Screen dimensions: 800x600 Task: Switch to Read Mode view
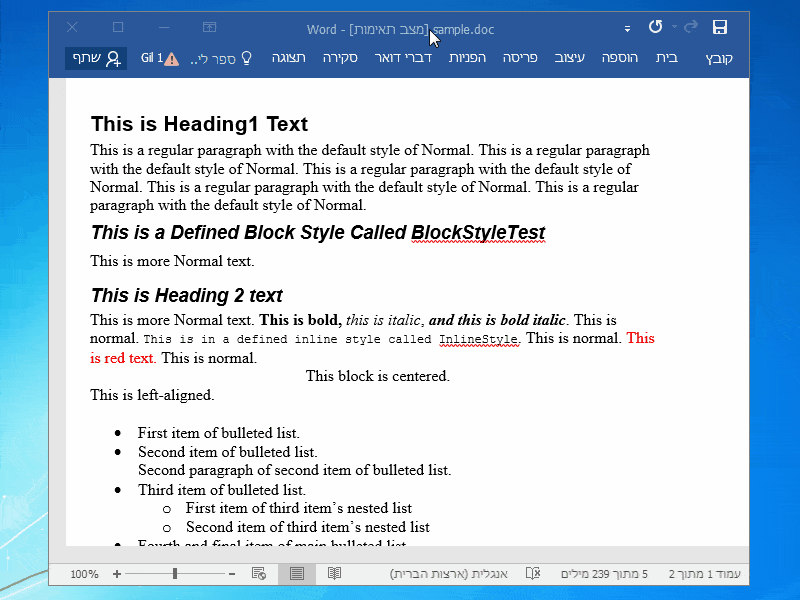click(335, 573)
